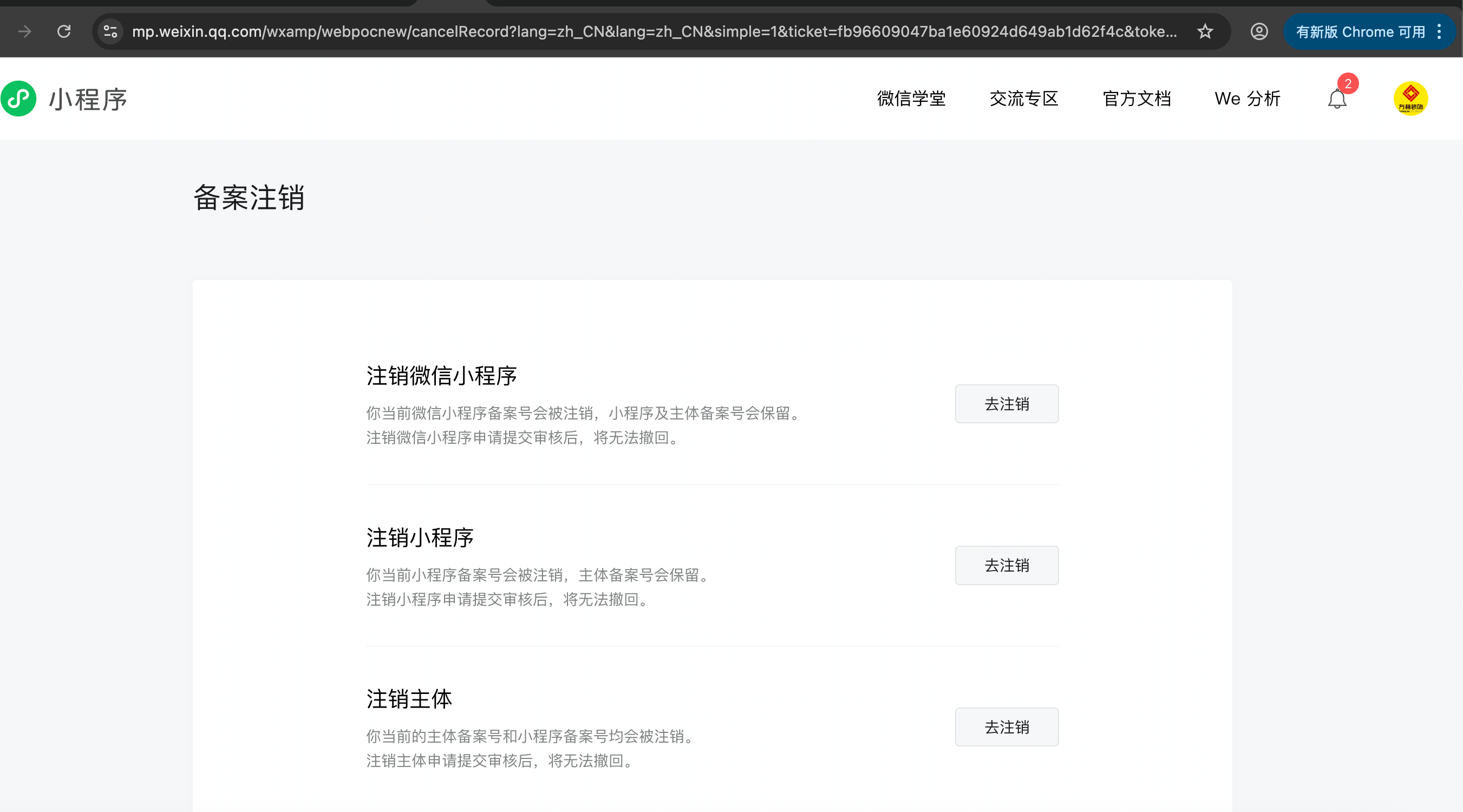Image resolution: width=1463 pixels, height=812 pixels.
Task: Click 去注销 for 注销微信小程序
Action: point(1007,404)
